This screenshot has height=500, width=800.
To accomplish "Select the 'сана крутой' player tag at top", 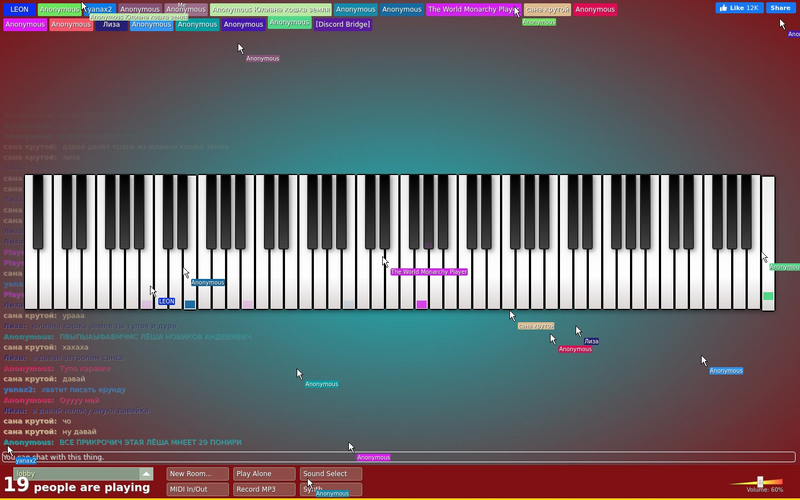I will pos(547,9).
